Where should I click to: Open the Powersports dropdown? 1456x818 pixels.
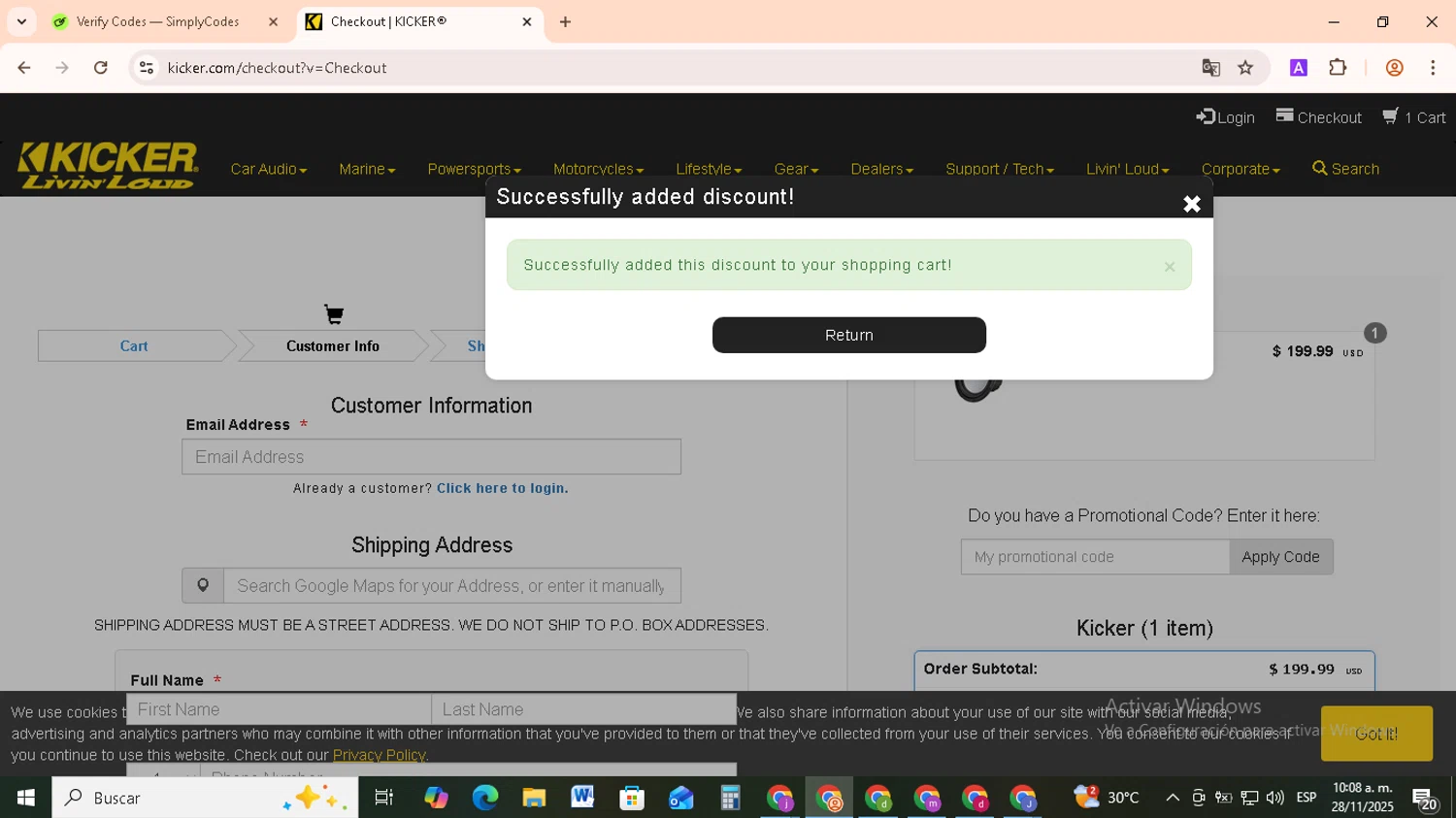[x=475, y=169]
